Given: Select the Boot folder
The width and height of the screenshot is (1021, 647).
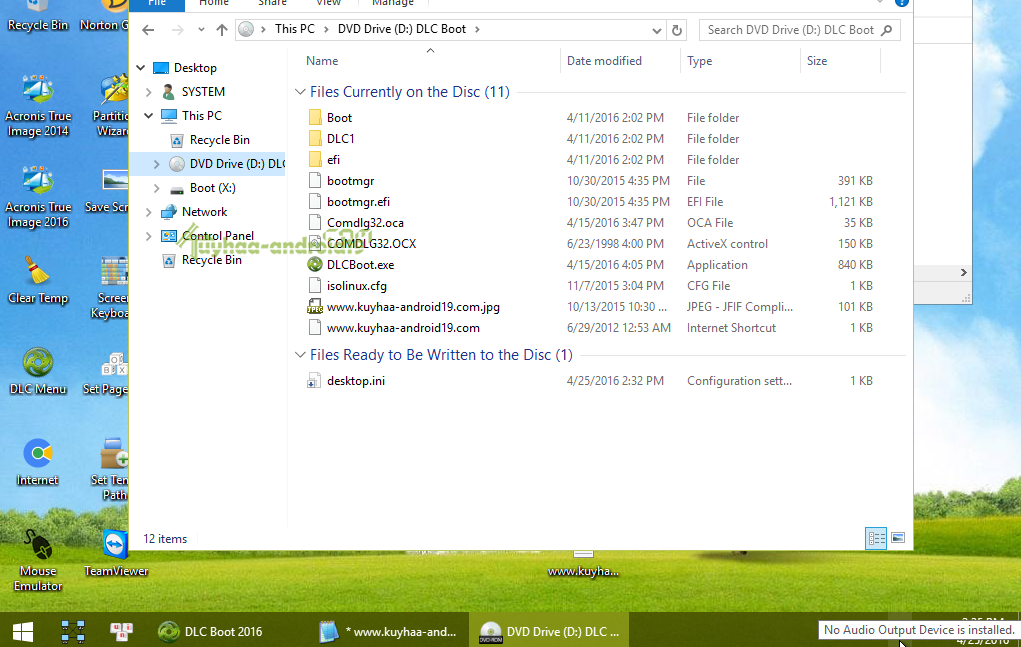Looking at the screenshot, I should (339, 118).
